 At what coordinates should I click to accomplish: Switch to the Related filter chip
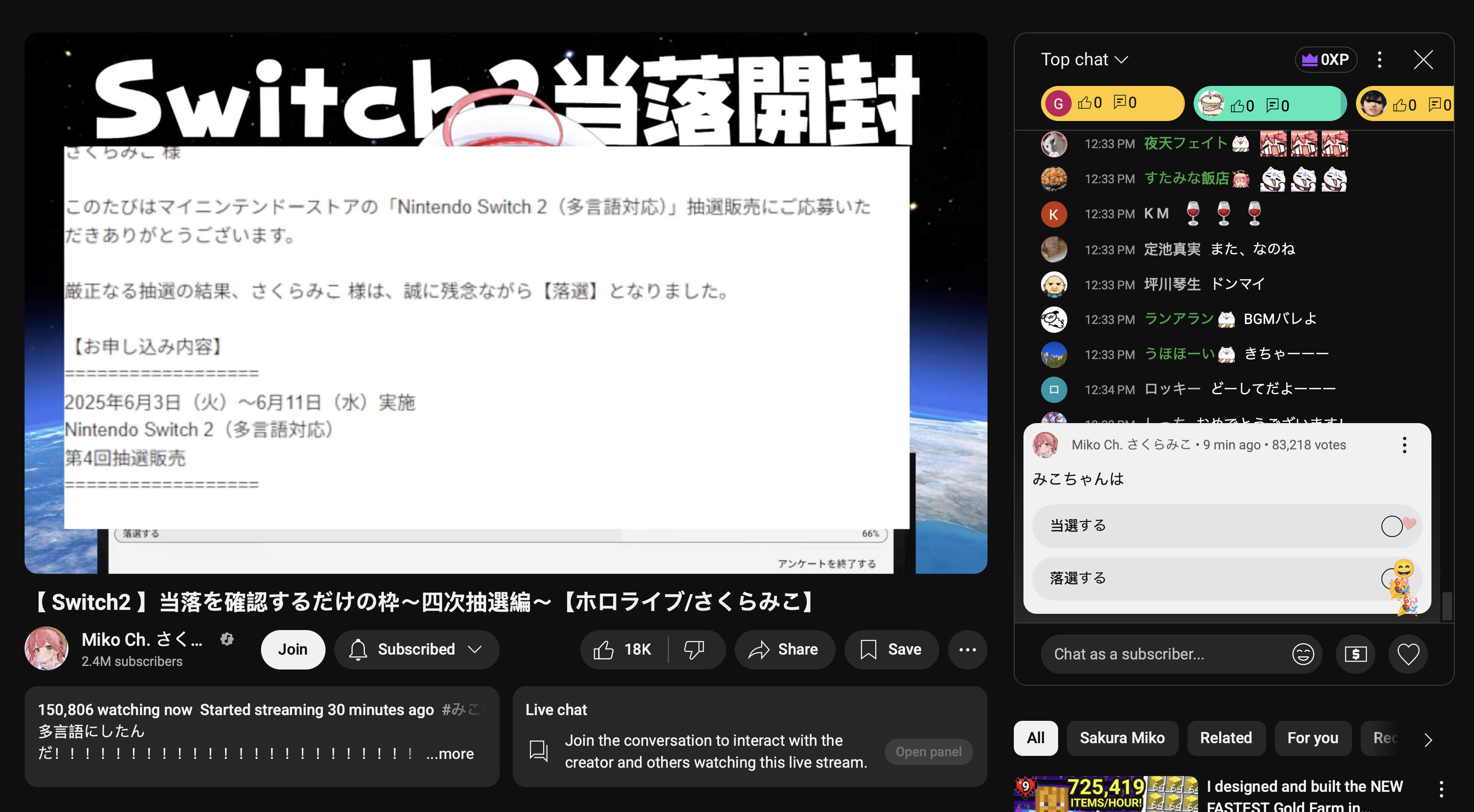click(x=1226, y=738)
